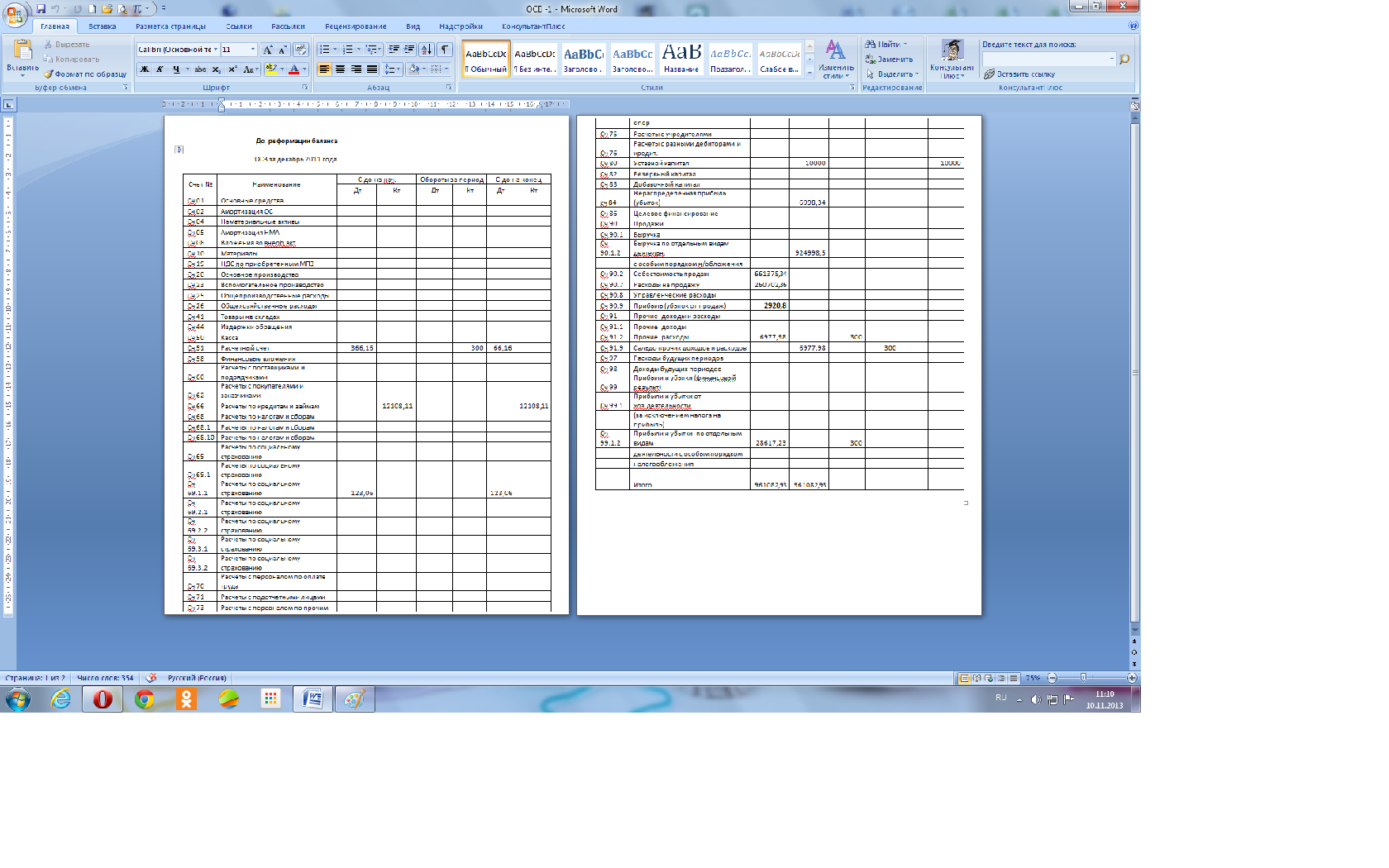Clear formatting with the eraser icon
Viewport: 1389px width, 868px height.
point(301,50)
